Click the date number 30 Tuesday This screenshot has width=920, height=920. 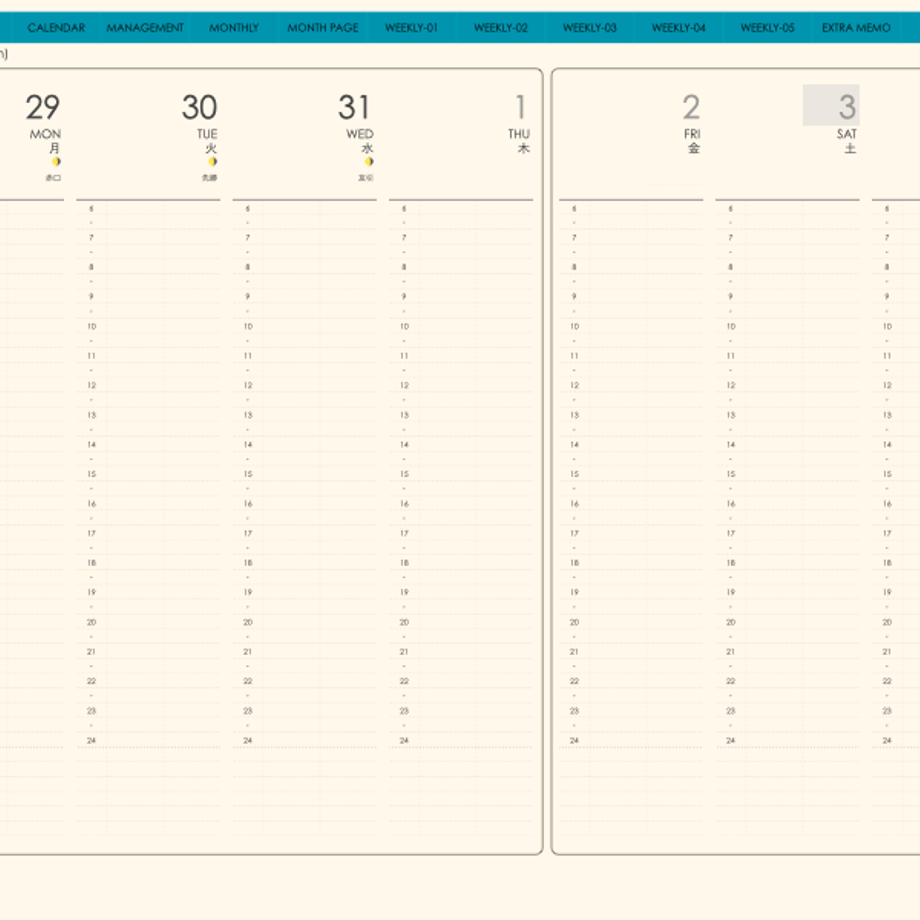point(199,107)
